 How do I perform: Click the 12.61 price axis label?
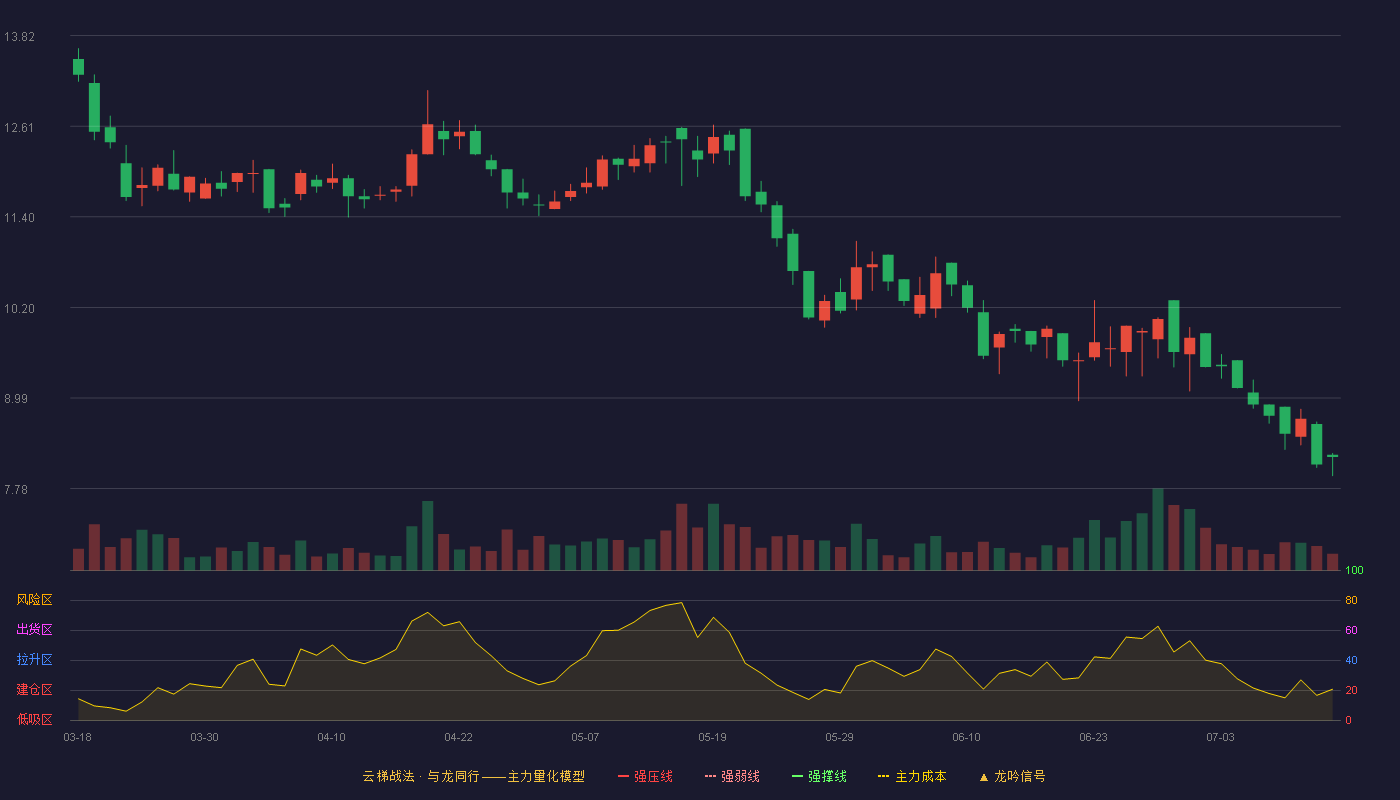coord(19,127)
